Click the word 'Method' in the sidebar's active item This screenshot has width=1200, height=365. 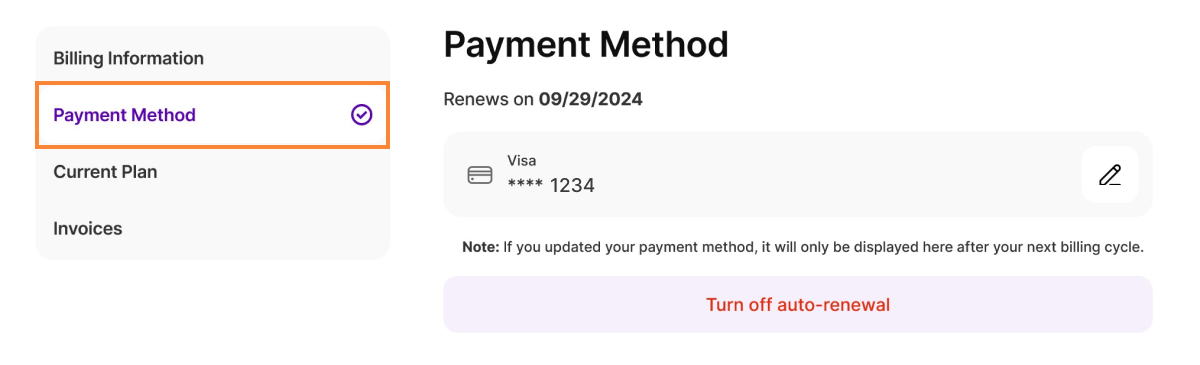(164, 115)
